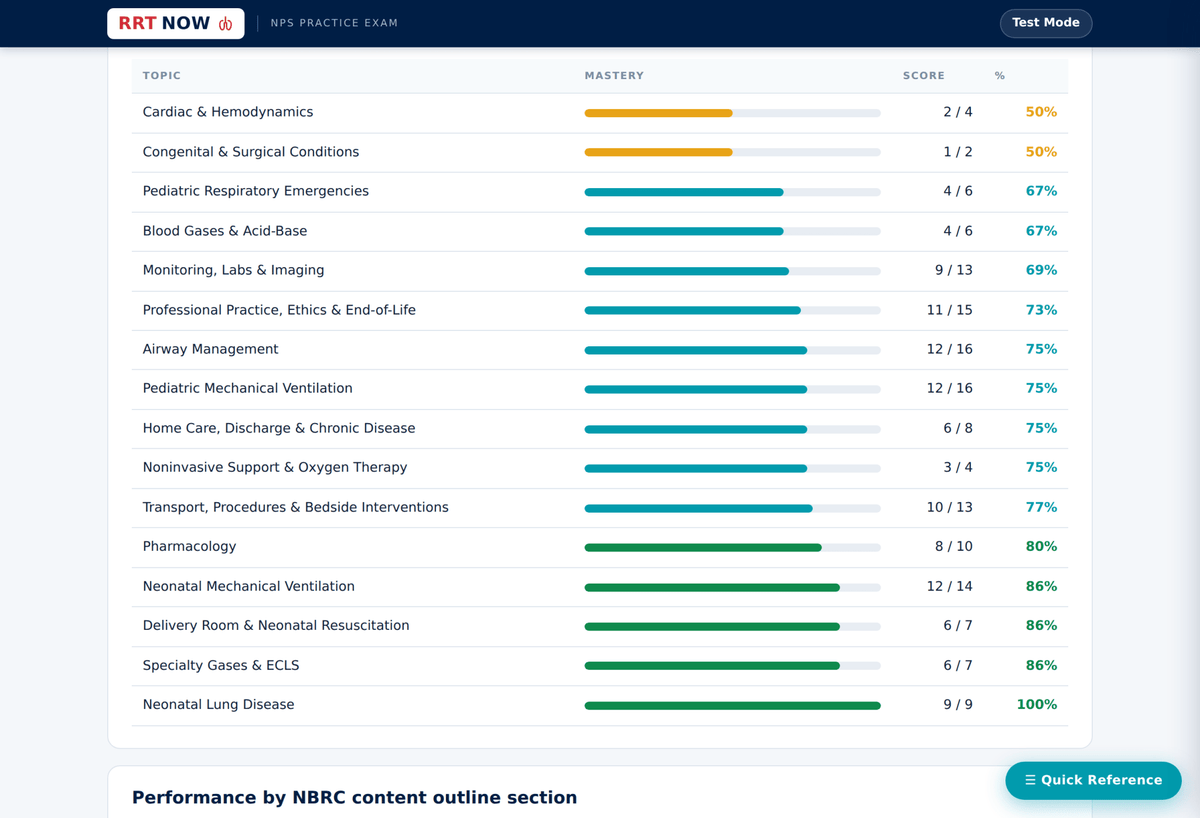Select Home Care, Discharge & Chronic Disease
The height and width of the screenshot is (818, 1200).
279,428
